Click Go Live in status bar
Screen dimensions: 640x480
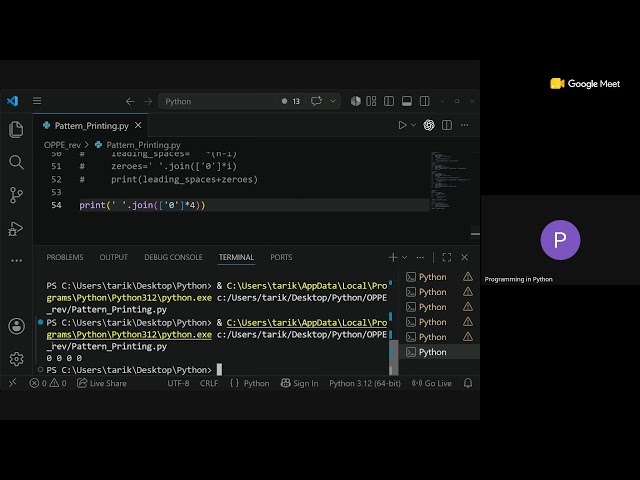coord(432,383)
